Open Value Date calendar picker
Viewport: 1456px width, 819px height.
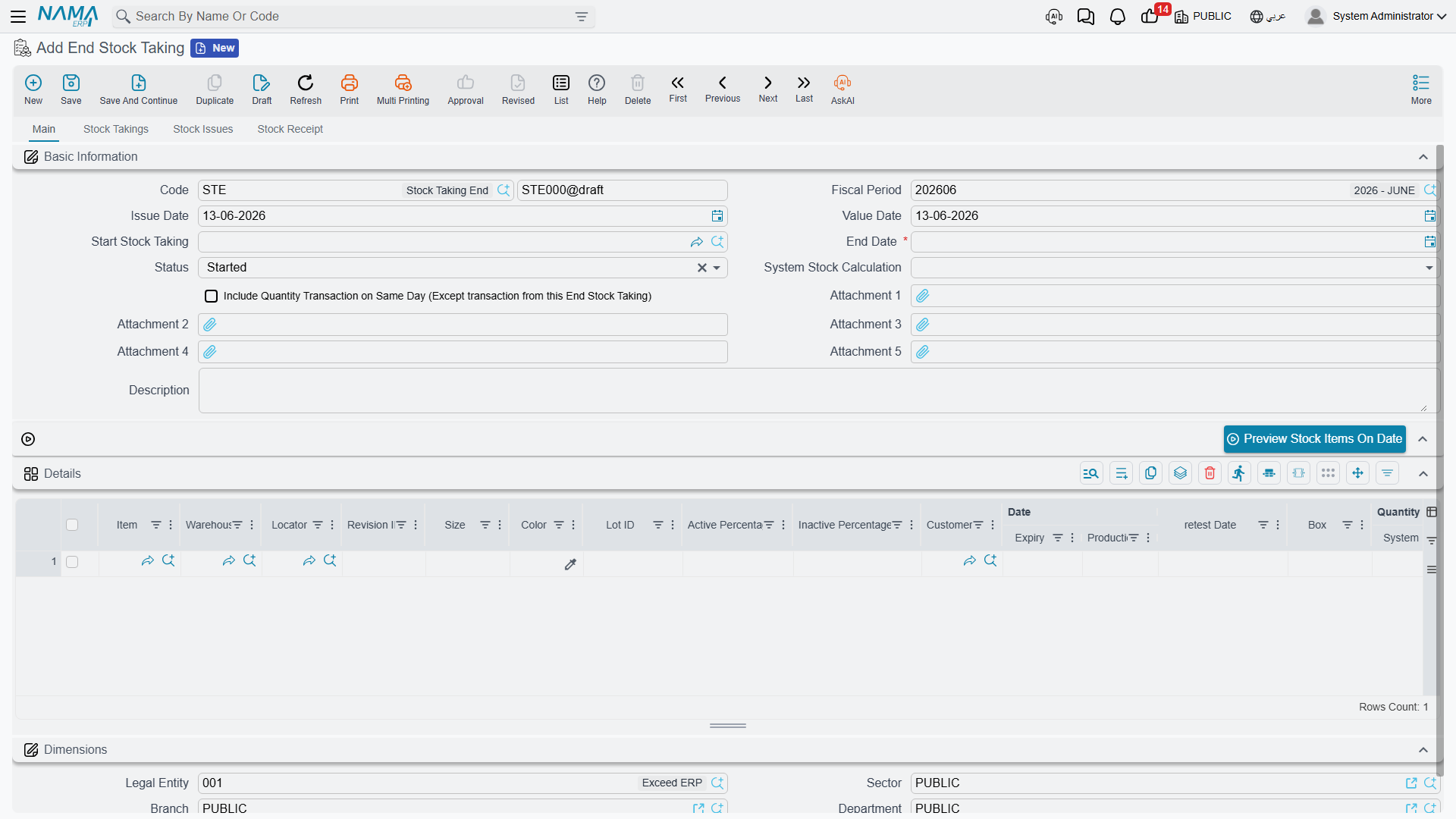tap(1429, 216)
